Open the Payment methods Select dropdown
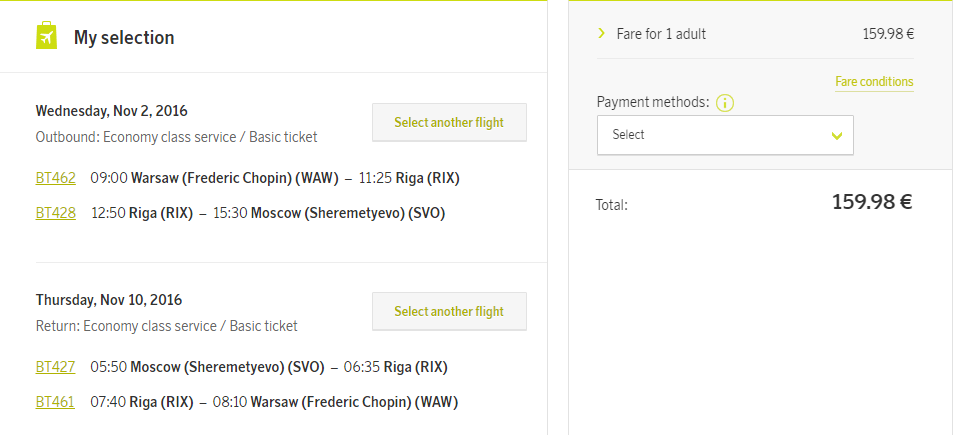 click(725, 135)
